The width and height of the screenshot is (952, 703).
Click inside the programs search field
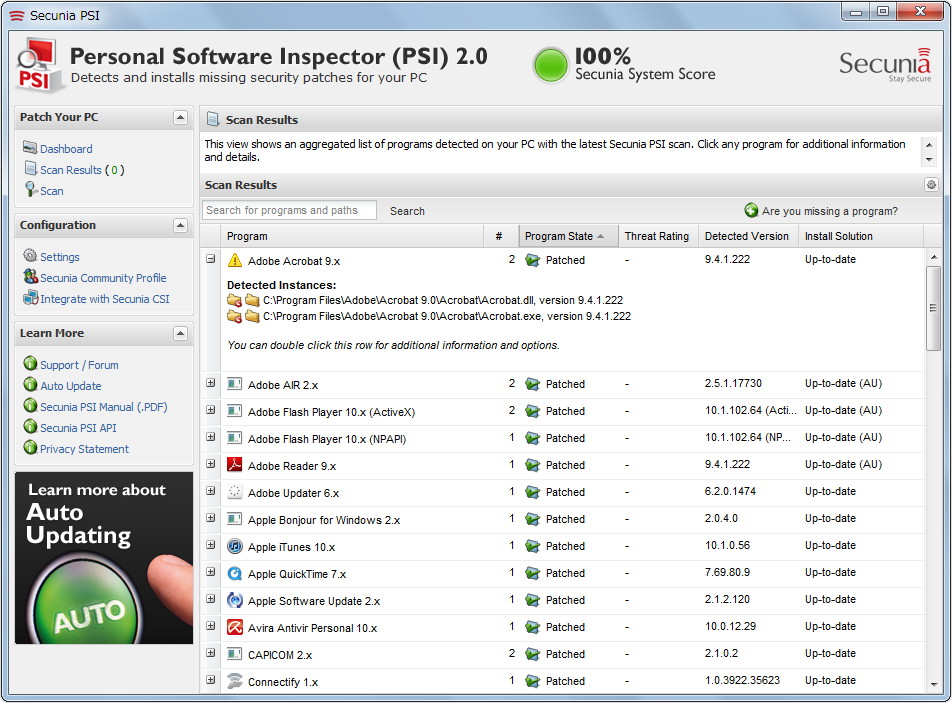click(x=288, y=210)
